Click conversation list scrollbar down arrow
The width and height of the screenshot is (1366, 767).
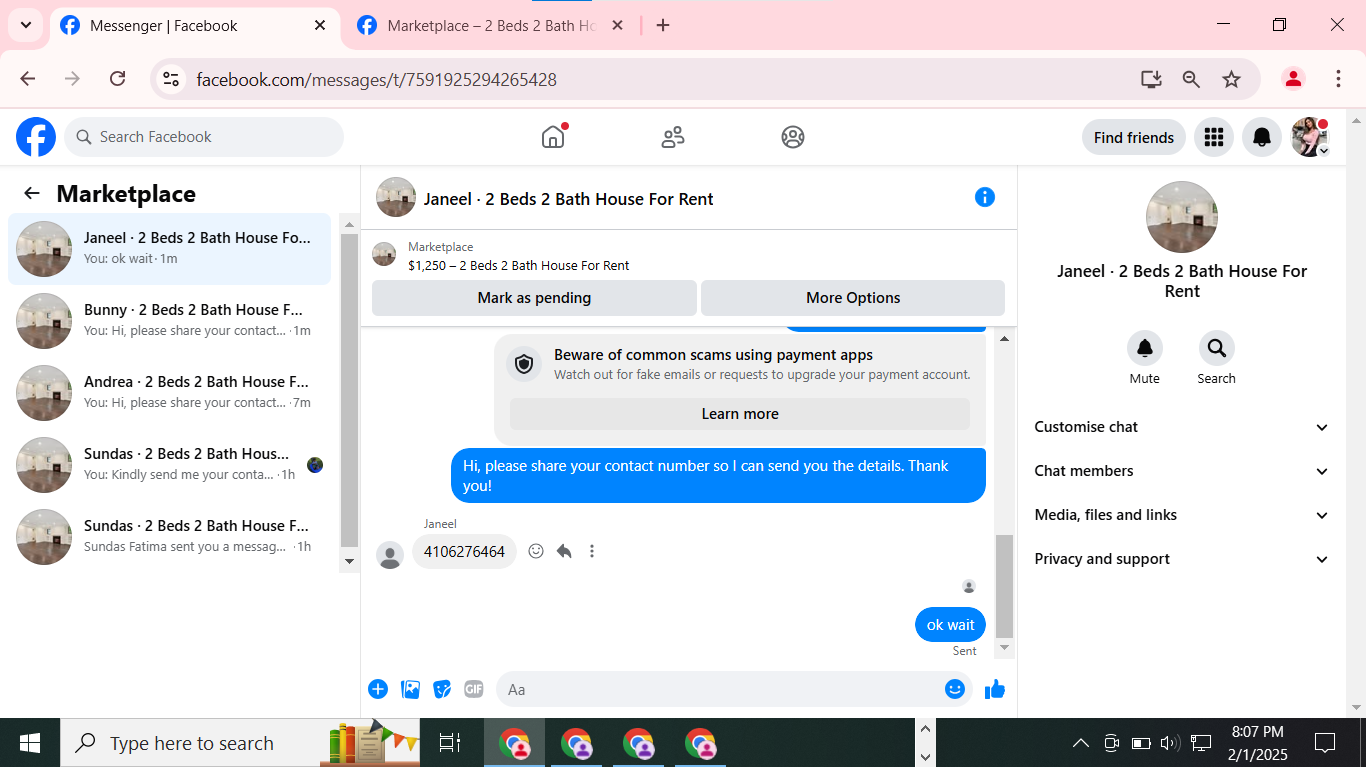349,561
